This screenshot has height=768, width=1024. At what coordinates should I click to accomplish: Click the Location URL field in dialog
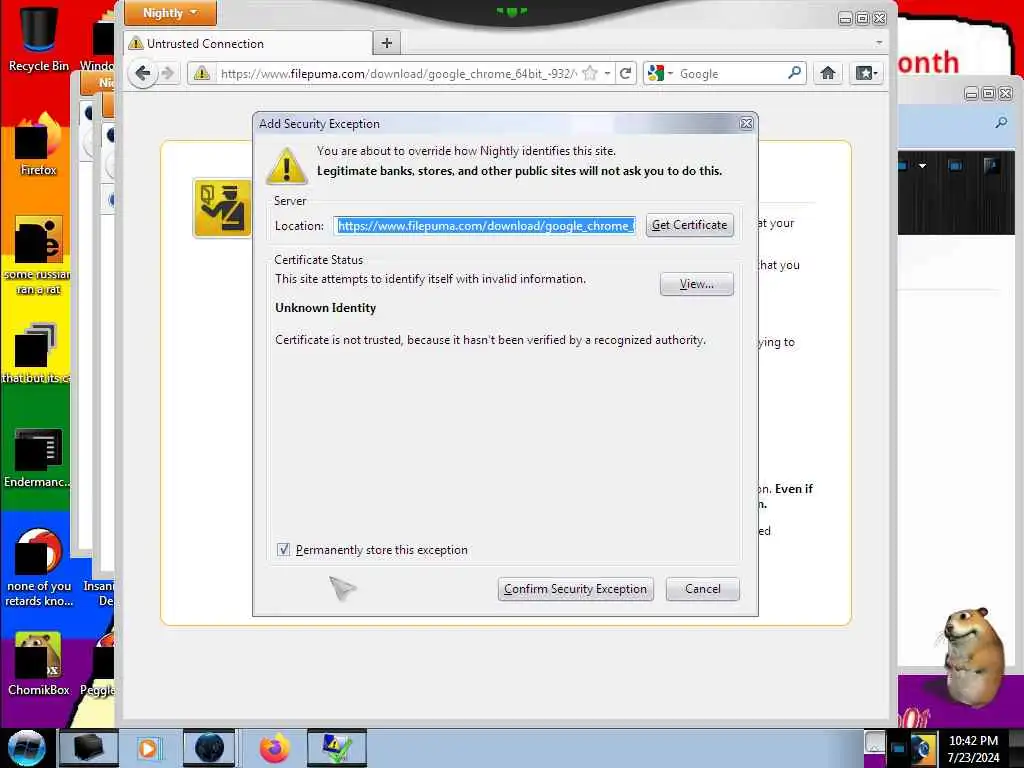(x=484, y=226)
